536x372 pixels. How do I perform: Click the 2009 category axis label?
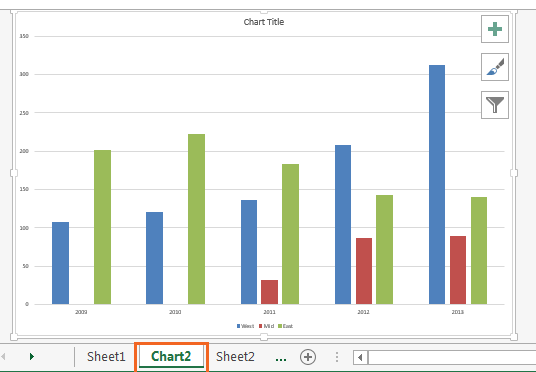pyautogui.click(x=81, y=312)
